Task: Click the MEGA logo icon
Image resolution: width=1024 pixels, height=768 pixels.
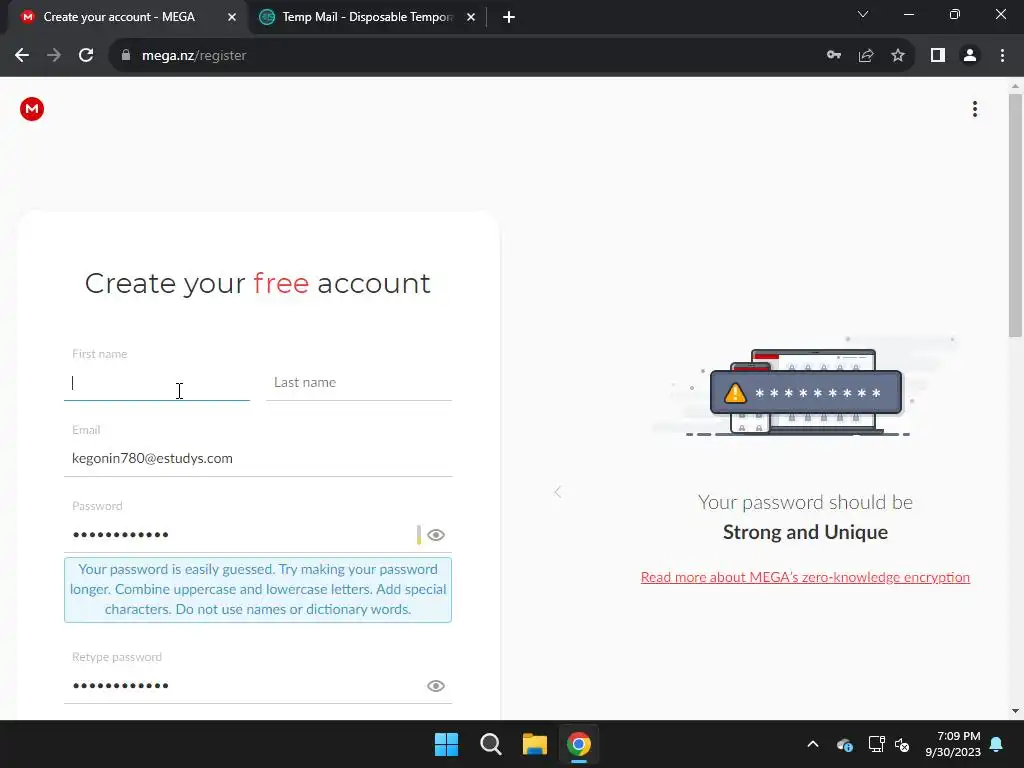Action: coord(31,109)
